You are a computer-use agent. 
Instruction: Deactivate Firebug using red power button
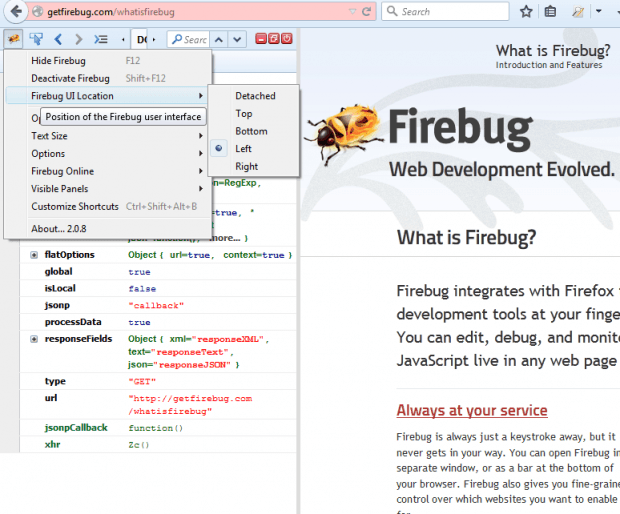(x=287, y=38)
